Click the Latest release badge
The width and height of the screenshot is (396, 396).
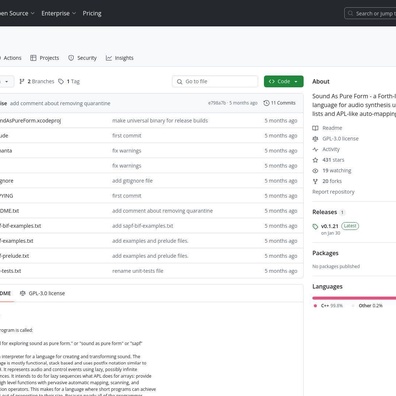(x=350, y=226)
